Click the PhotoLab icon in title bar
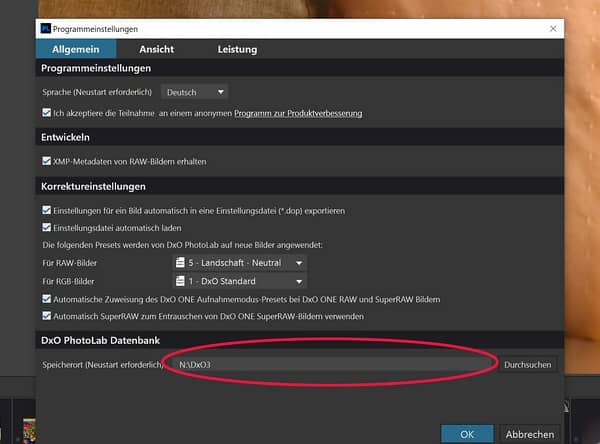The image size is (600, 444). tap(46, 29)
